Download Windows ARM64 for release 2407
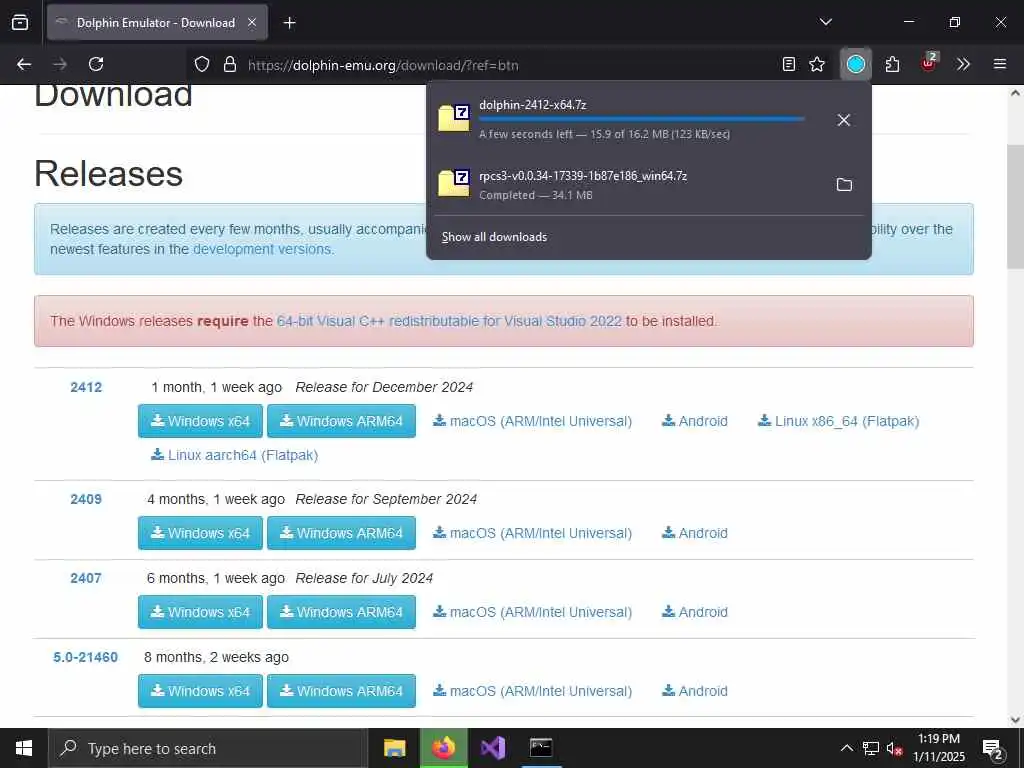The height and width of the screenshot is (768, 1024). tap(342, 612)
